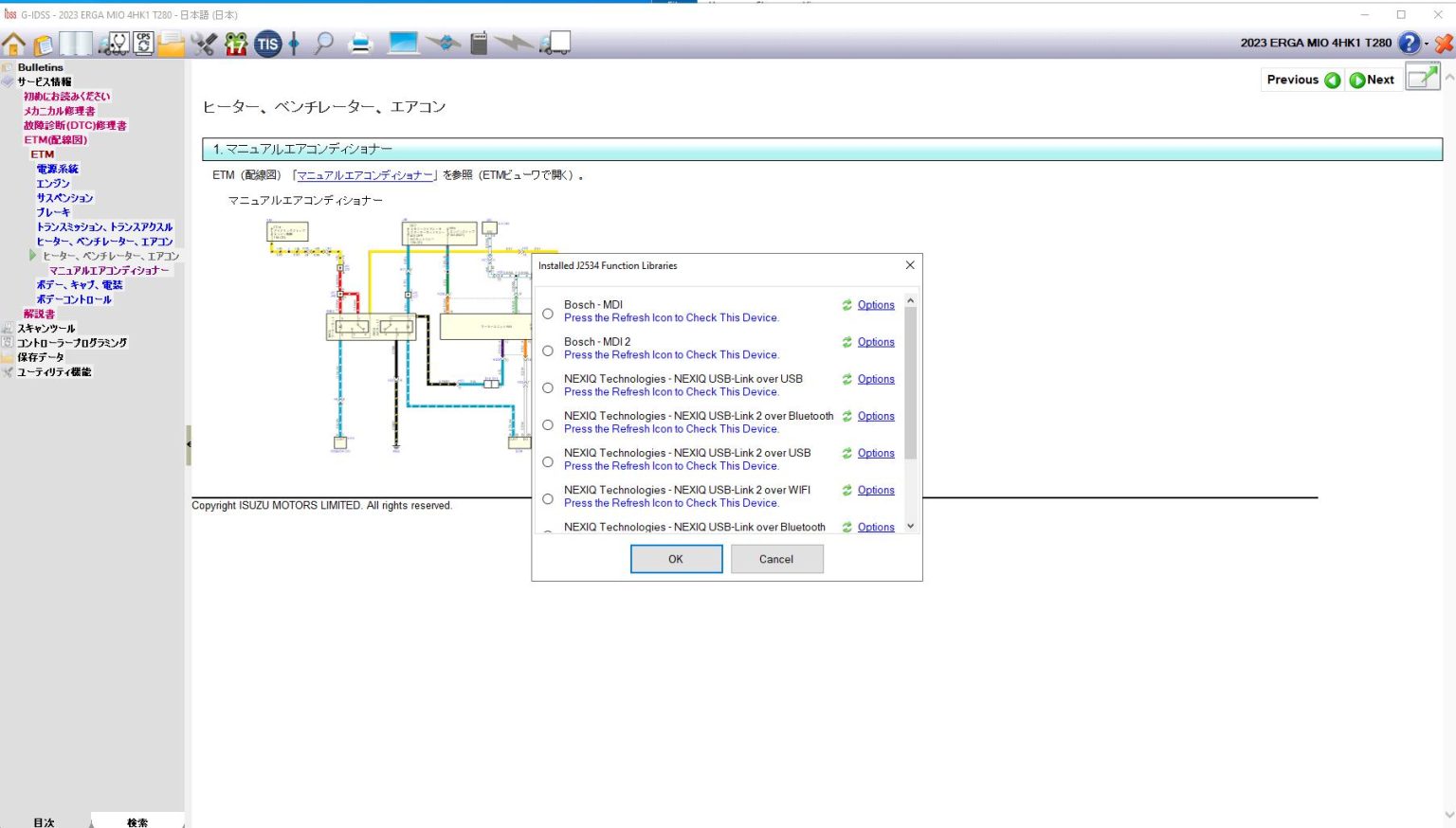Refresh the Bosch - MDI device entry
Viewport: 1456px width, 828px height.
coord(846,305)
